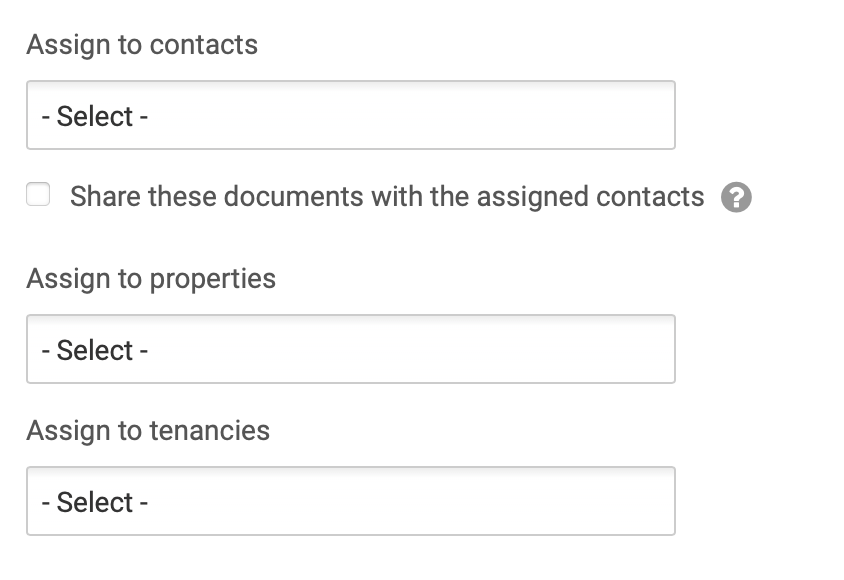
Task: Click the 'Assign to tenancies' field label
Action: (148, 430)
